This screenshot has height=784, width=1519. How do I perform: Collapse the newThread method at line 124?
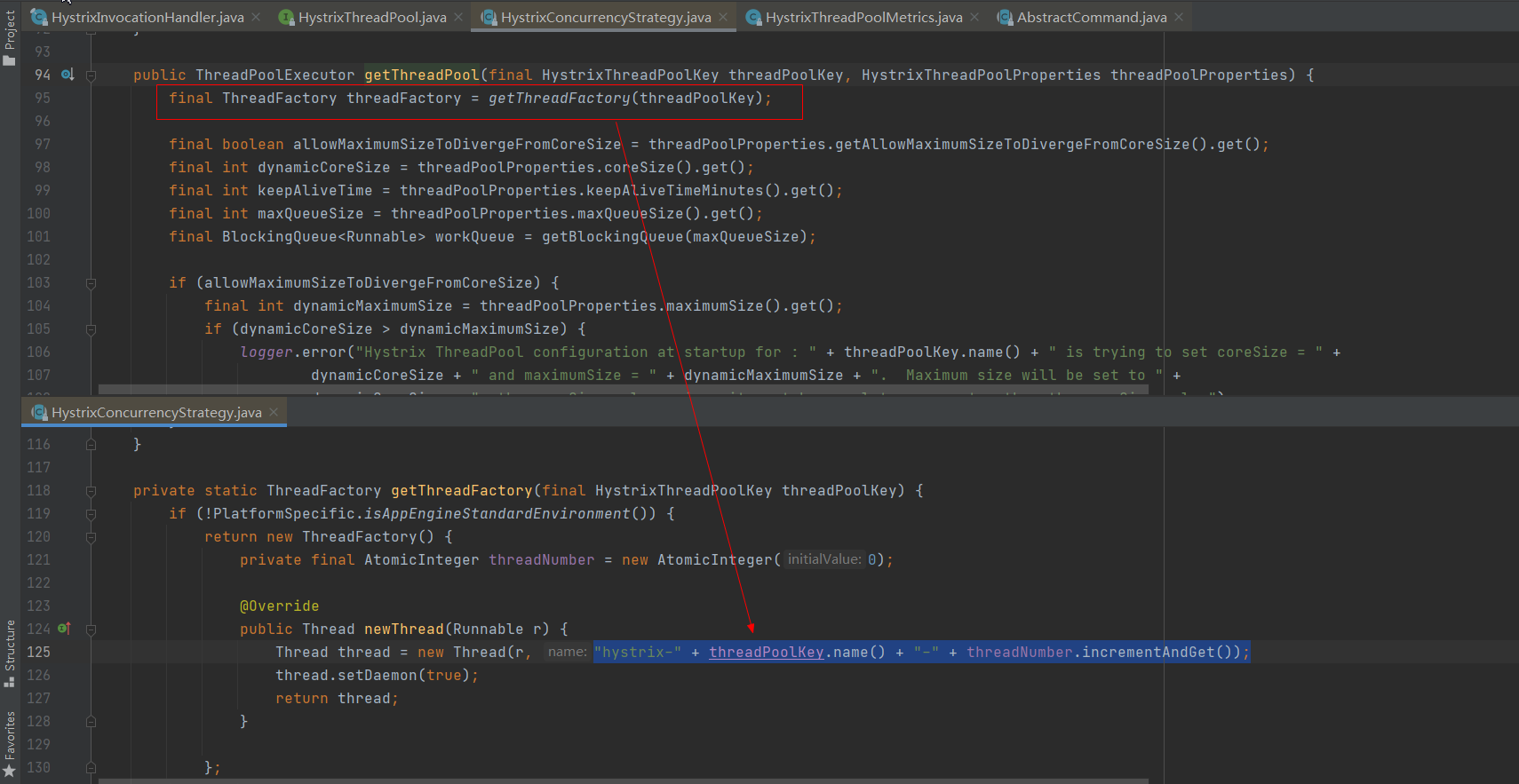[91, 630]
